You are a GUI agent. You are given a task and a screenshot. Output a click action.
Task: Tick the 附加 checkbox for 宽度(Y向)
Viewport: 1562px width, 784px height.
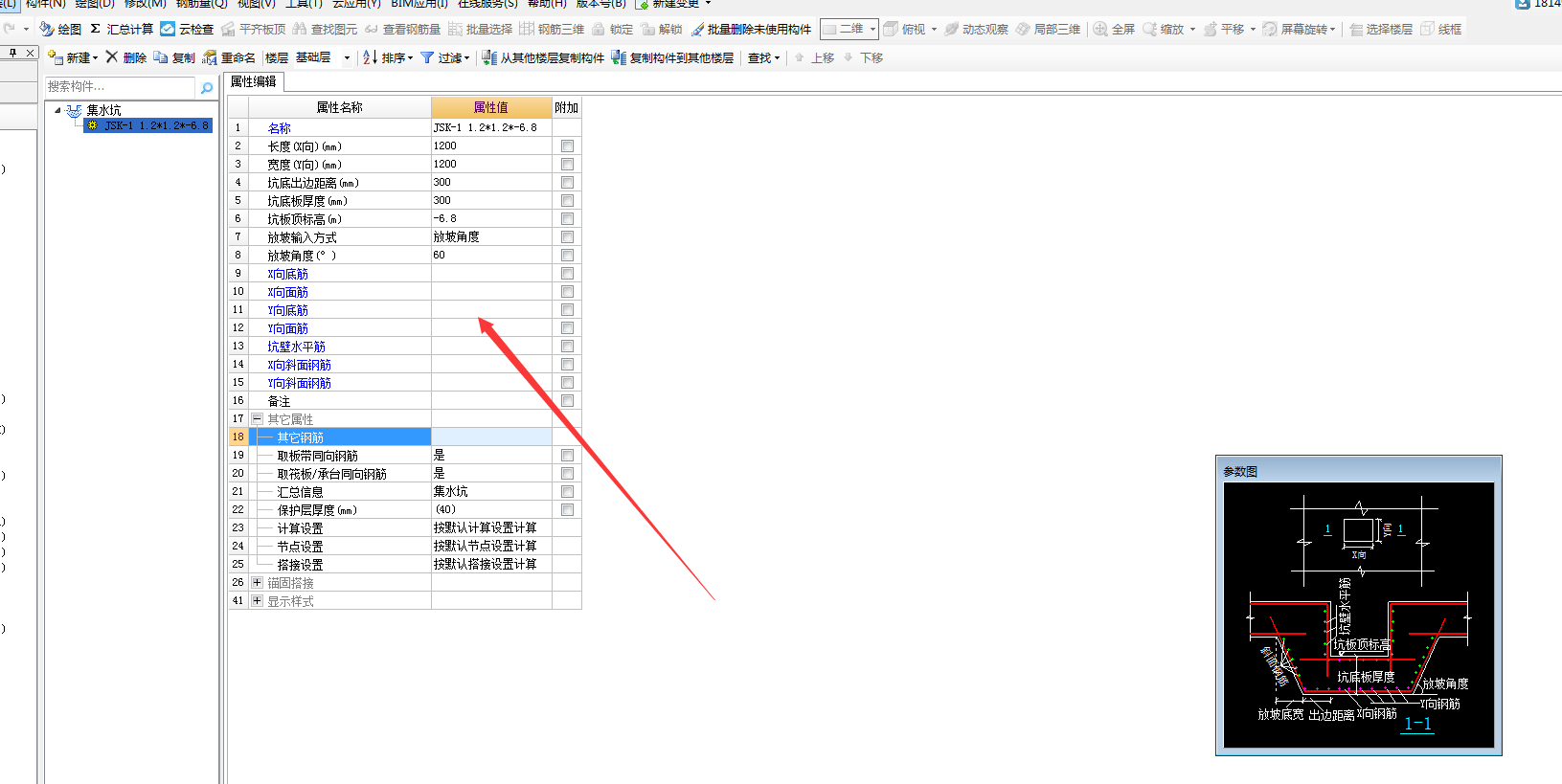[x=567, y=165]
